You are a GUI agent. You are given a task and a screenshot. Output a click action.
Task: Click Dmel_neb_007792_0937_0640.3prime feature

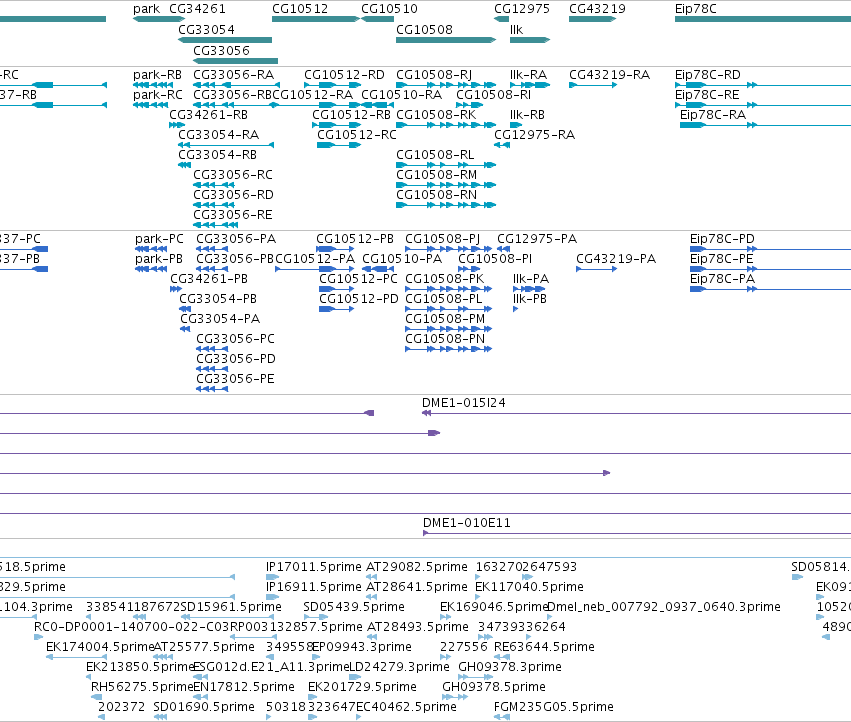click(x=664, y=607)
